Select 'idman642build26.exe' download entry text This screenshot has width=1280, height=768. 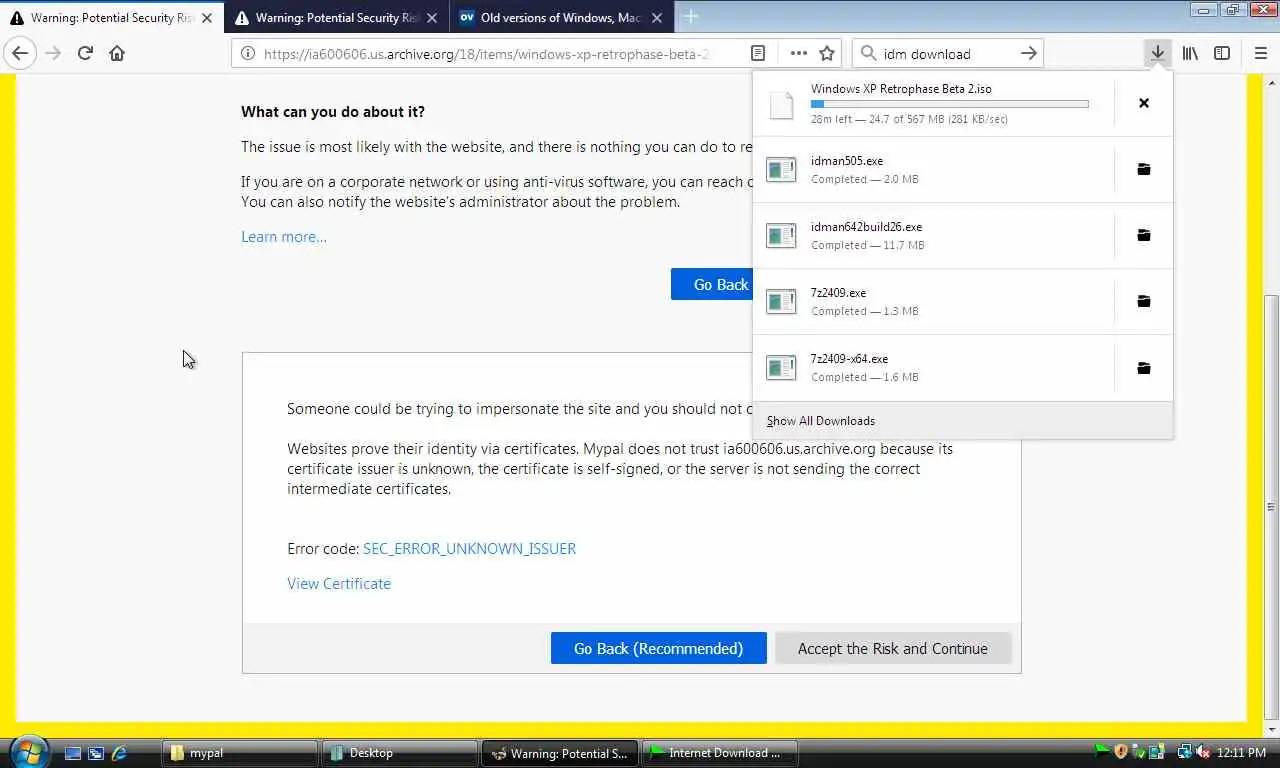click(x=867, y=227)
